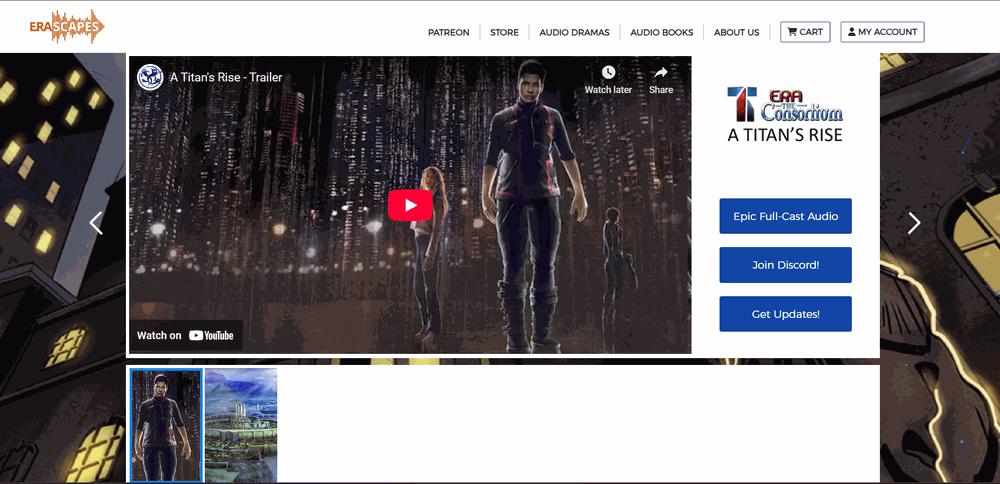Viewport: 1000px width, 484px height.
Task: Navigate to Audio Dramas
Action: click(x=574, y=32)
